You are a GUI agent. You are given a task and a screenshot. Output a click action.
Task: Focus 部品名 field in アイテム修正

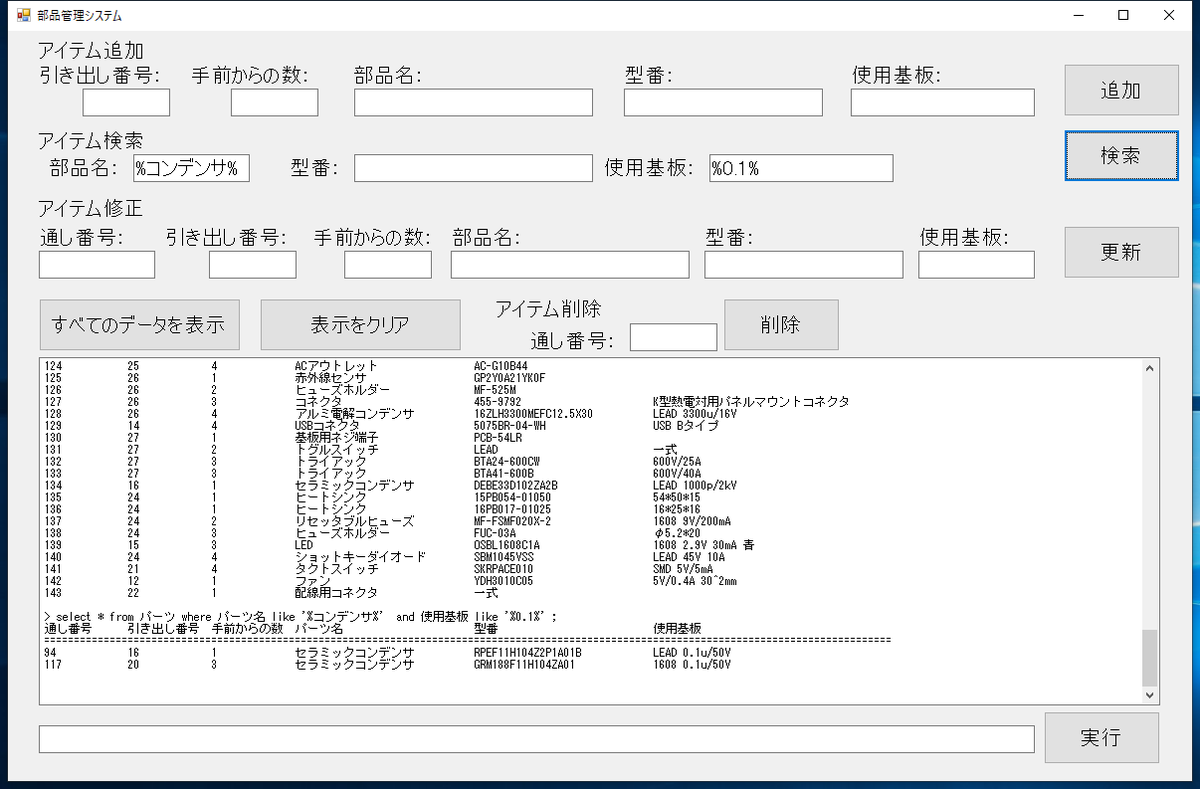(x=570, y=265)
